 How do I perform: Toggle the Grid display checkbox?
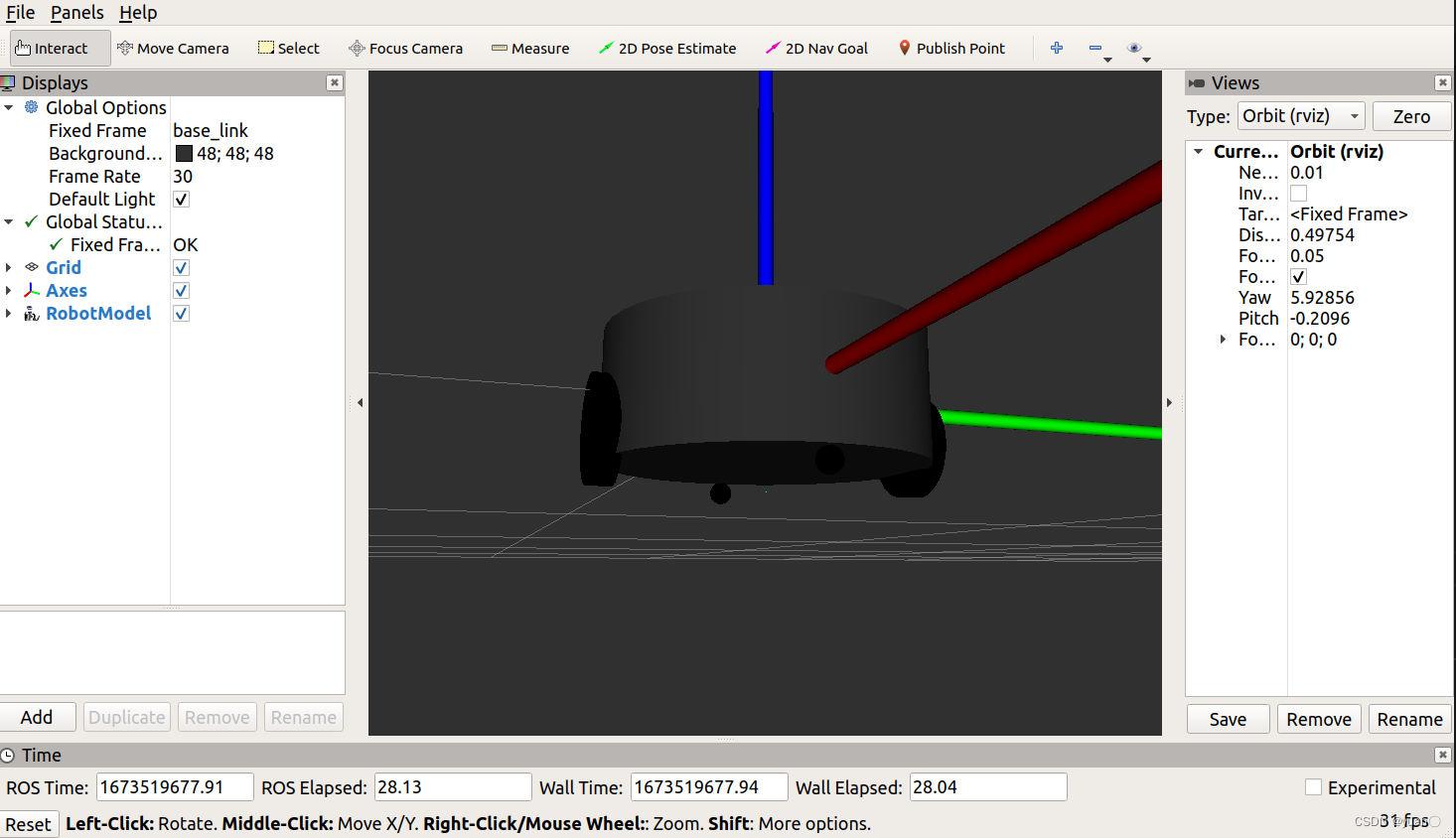(x=181, y=267)
